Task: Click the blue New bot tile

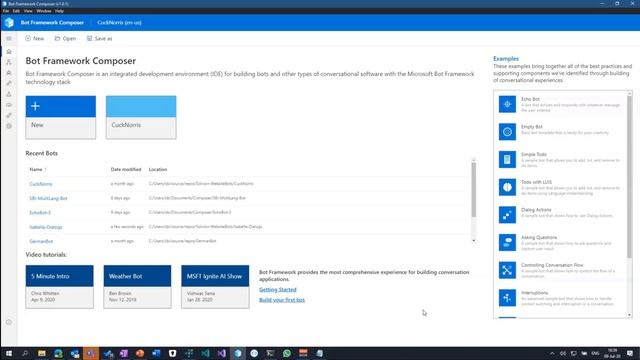Action: pyautogui.click(x=61, y=117)
